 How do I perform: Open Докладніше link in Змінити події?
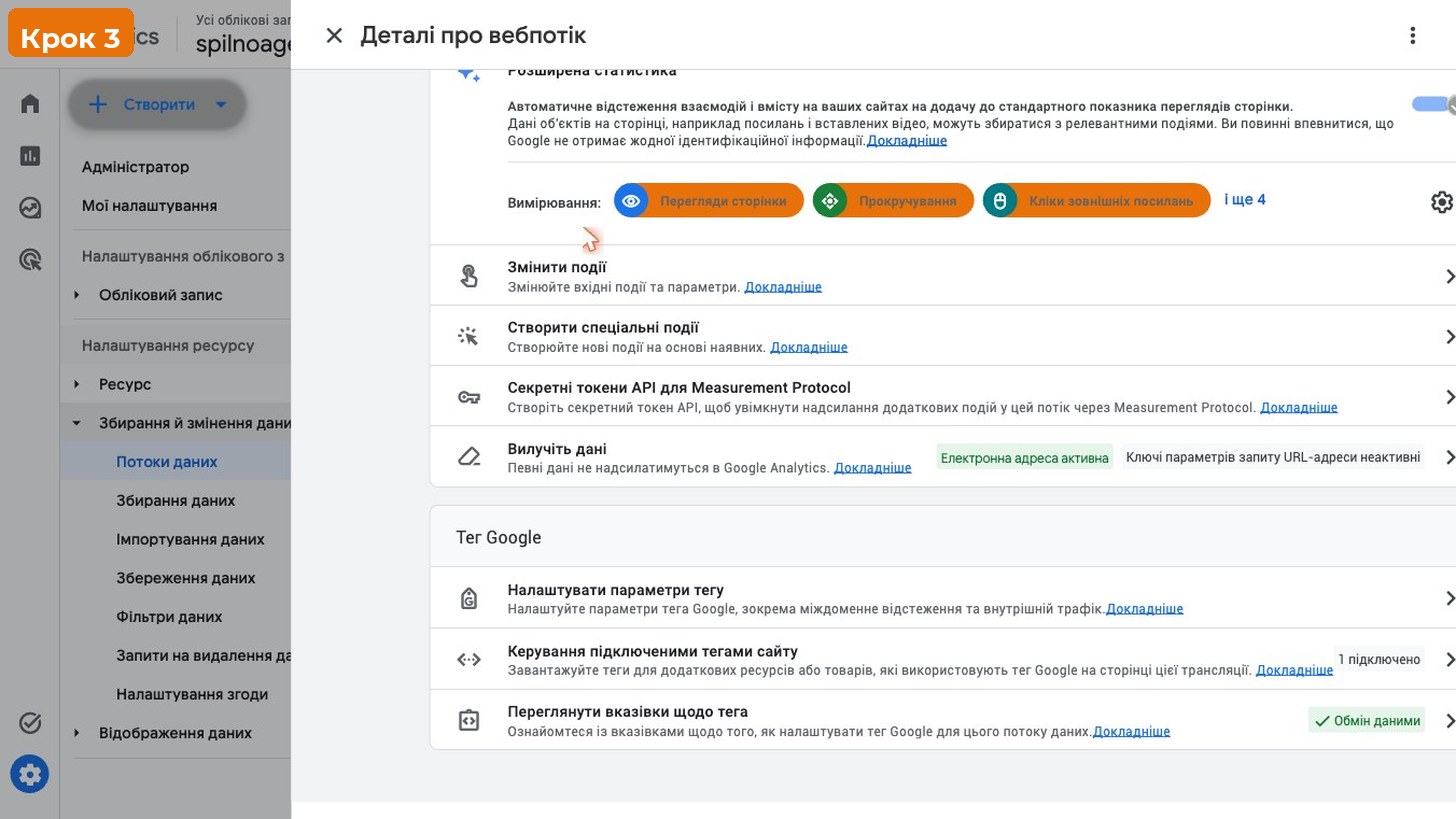[783, 287]
